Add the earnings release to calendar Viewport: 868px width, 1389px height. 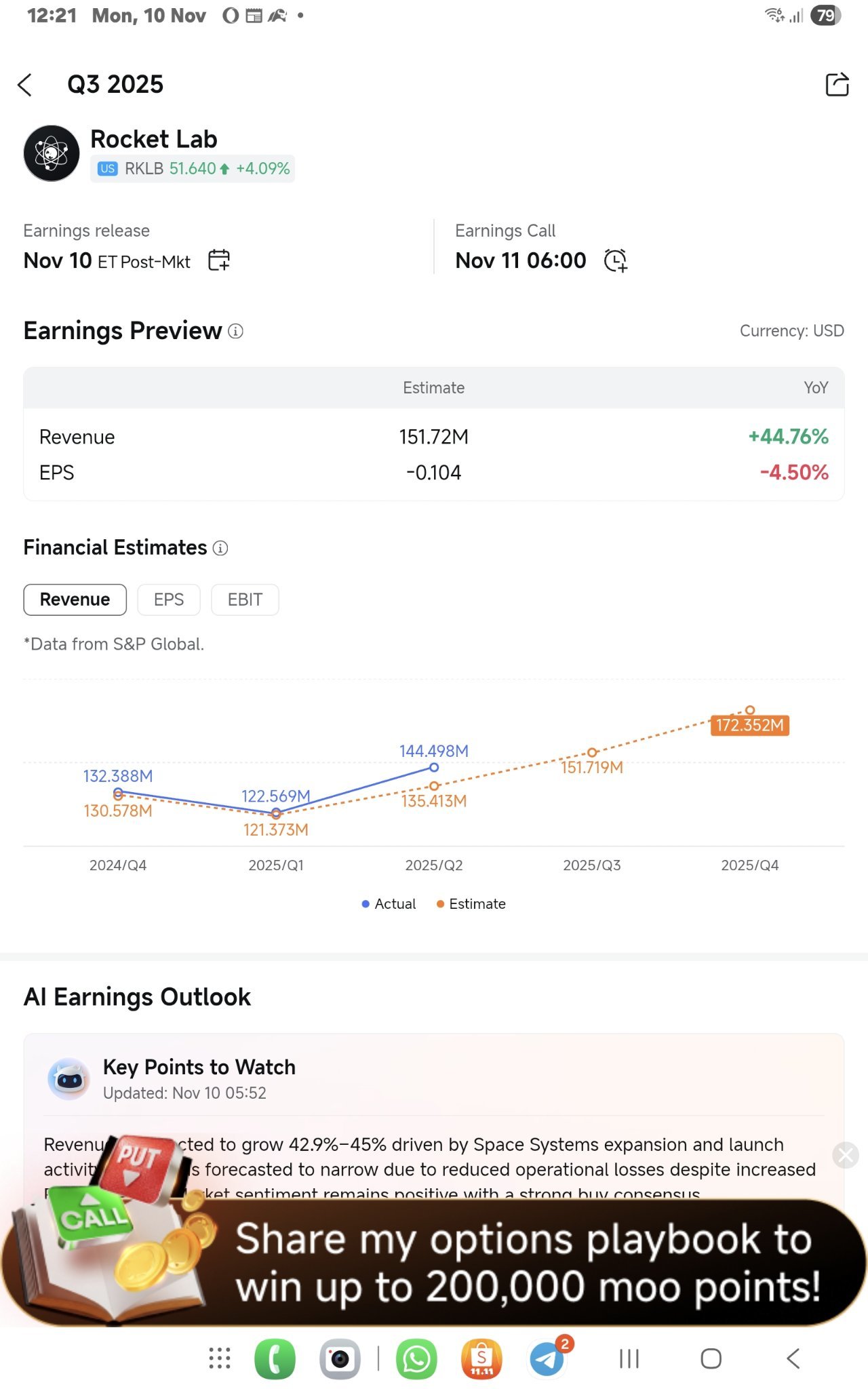point(219,260)
